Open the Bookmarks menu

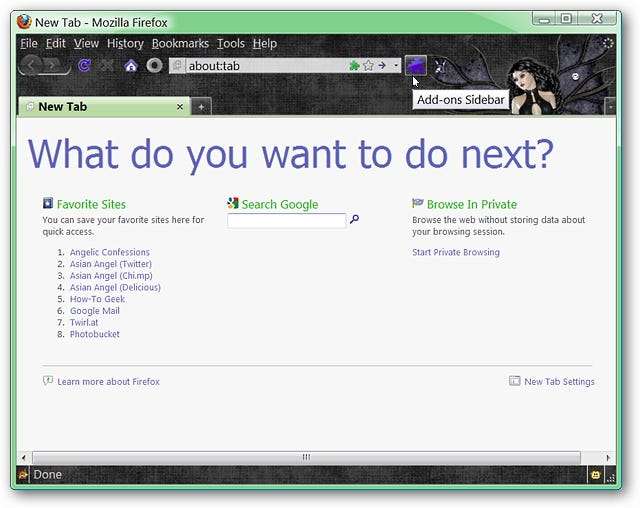tap(180, 43)
